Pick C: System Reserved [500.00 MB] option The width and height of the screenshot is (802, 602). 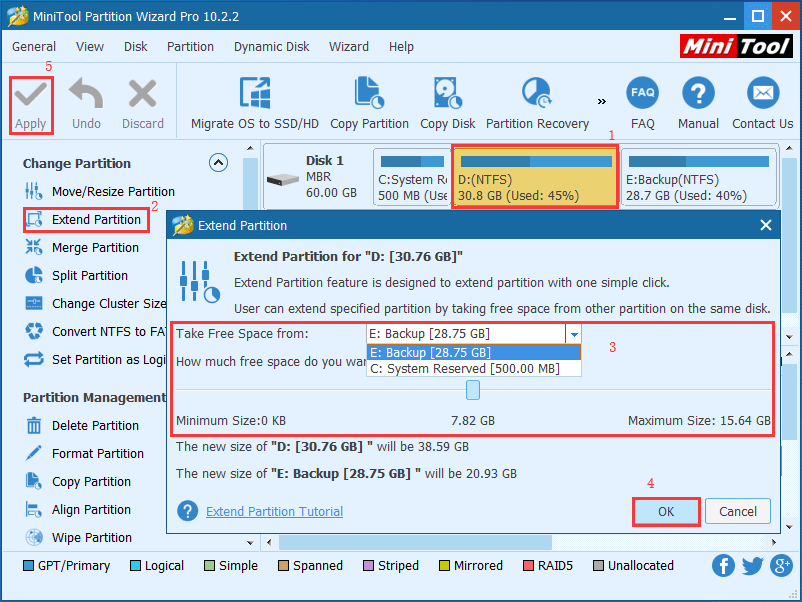coord(474,369)
